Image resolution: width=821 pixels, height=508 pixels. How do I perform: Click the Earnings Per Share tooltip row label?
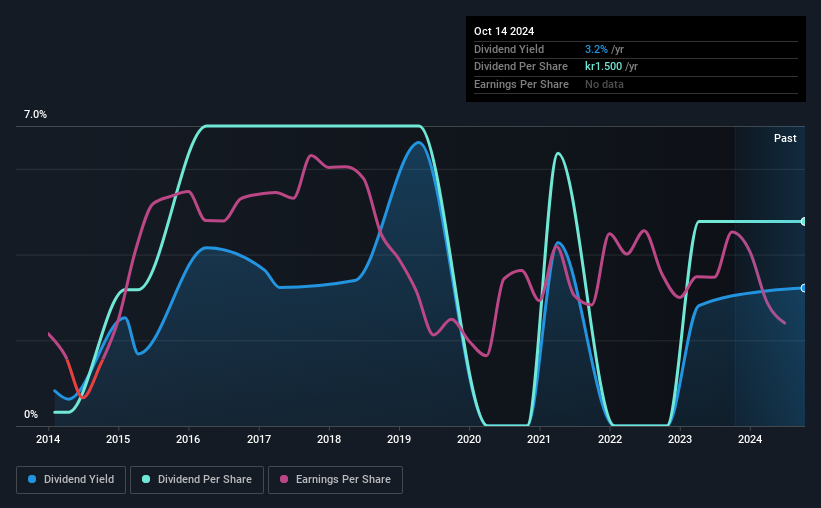pyautogui.click(x=521, y=84)
